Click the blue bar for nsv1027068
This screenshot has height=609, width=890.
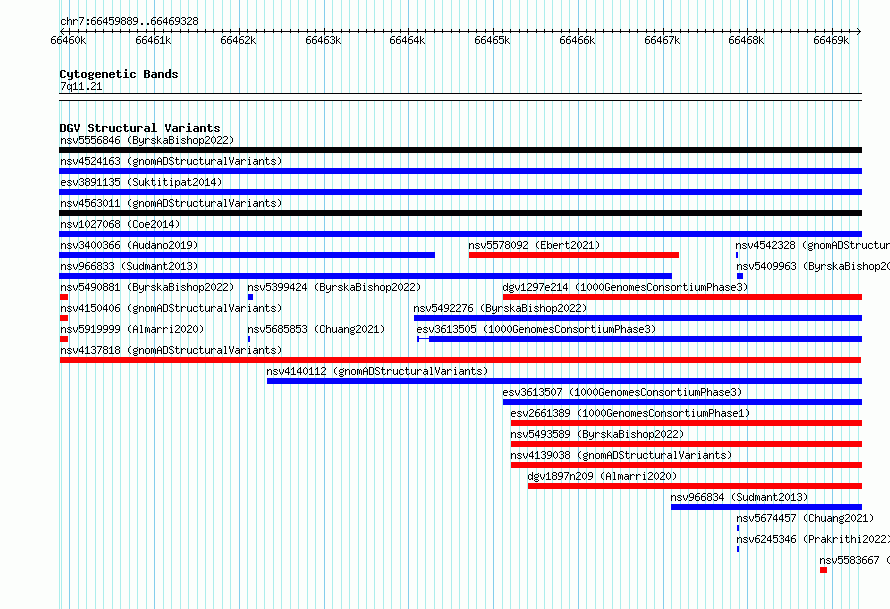460,234
